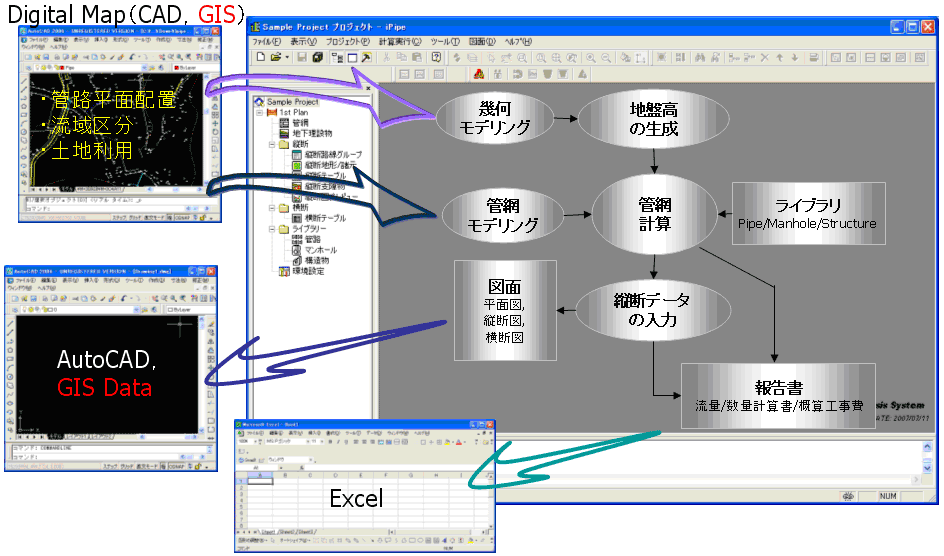Select 構造物 library item
944x556 pixels.
tap(317, 261)
